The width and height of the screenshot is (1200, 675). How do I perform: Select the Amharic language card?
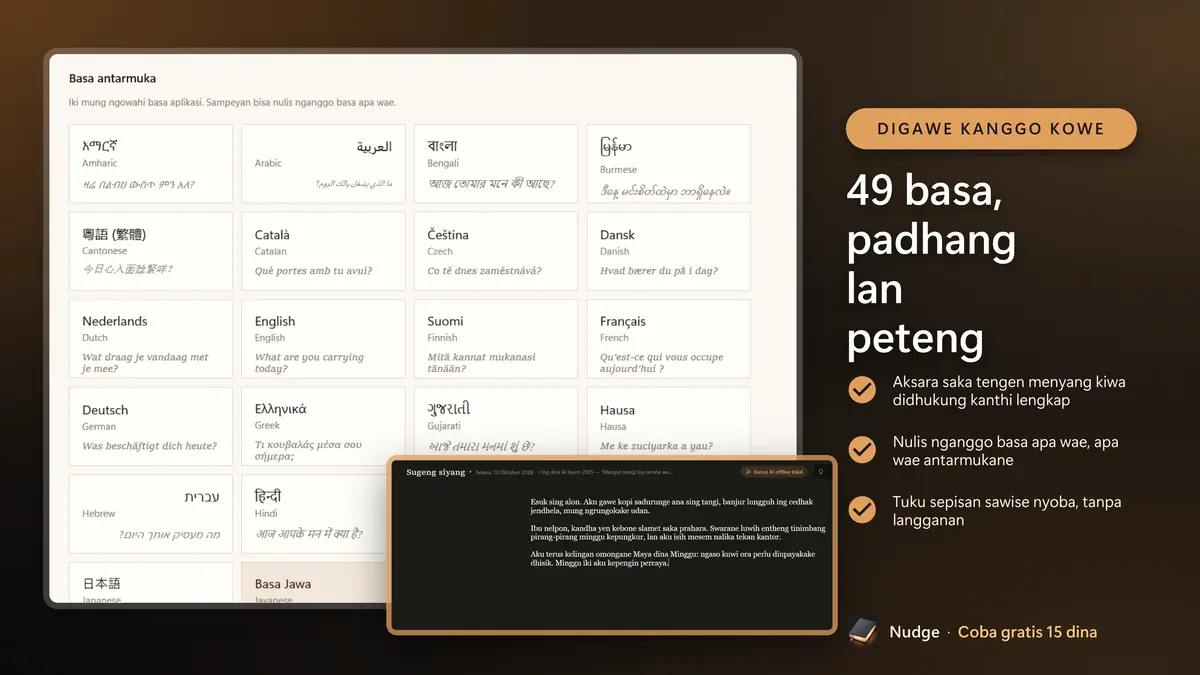click(x=151, y=164)
